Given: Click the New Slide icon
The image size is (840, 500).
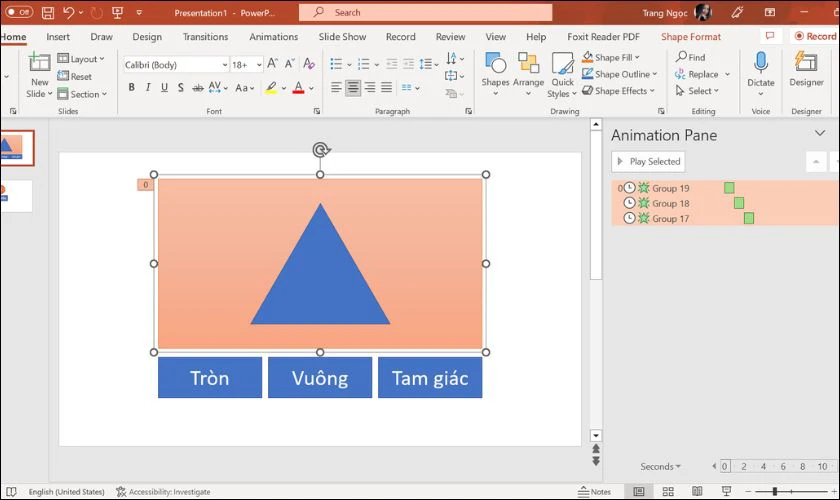Looking at the screenshot, I should coord(39,63).
